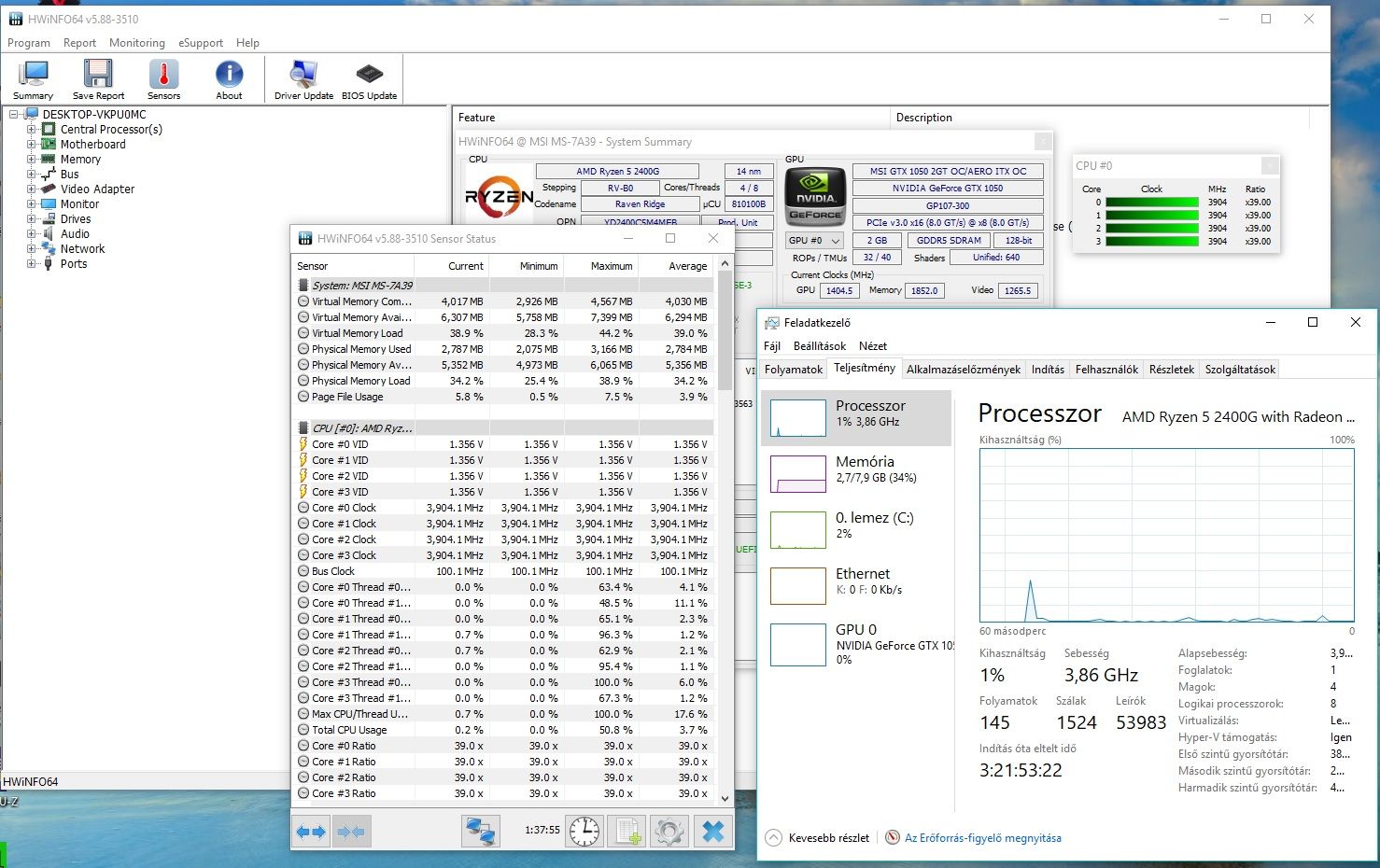1380x868 pixels.
Task: Click the Sensor column header
Action: click(353, 266)
